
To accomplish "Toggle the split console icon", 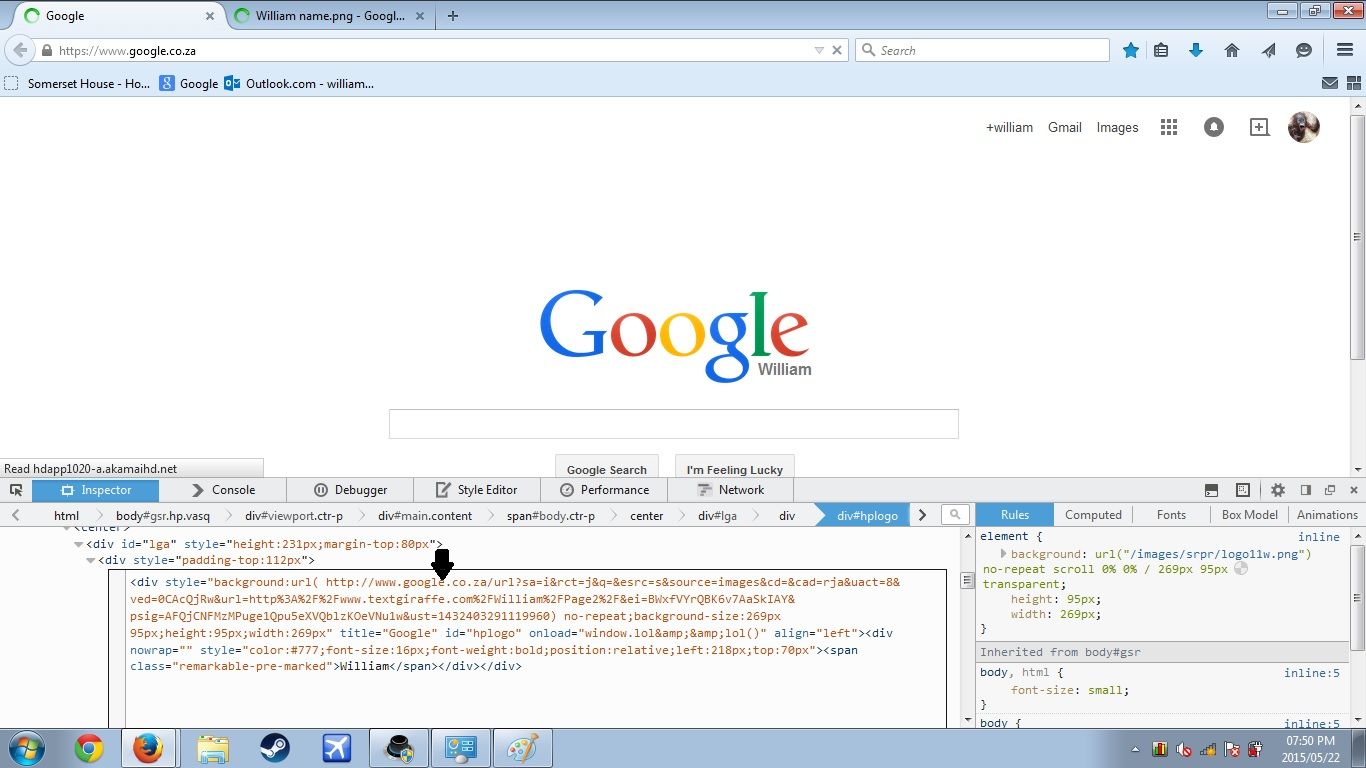I will click(x=1211, y=490).
